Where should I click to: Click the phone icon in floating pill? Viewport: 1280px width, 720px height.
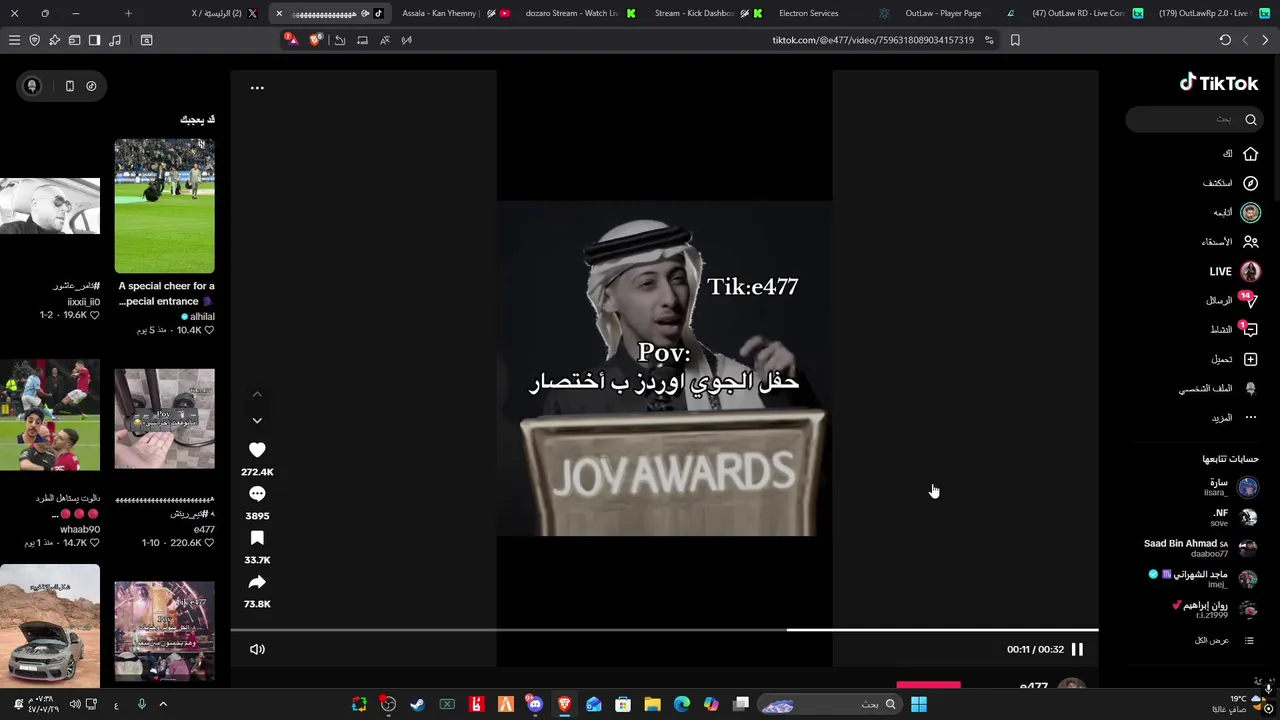(69, 86)
